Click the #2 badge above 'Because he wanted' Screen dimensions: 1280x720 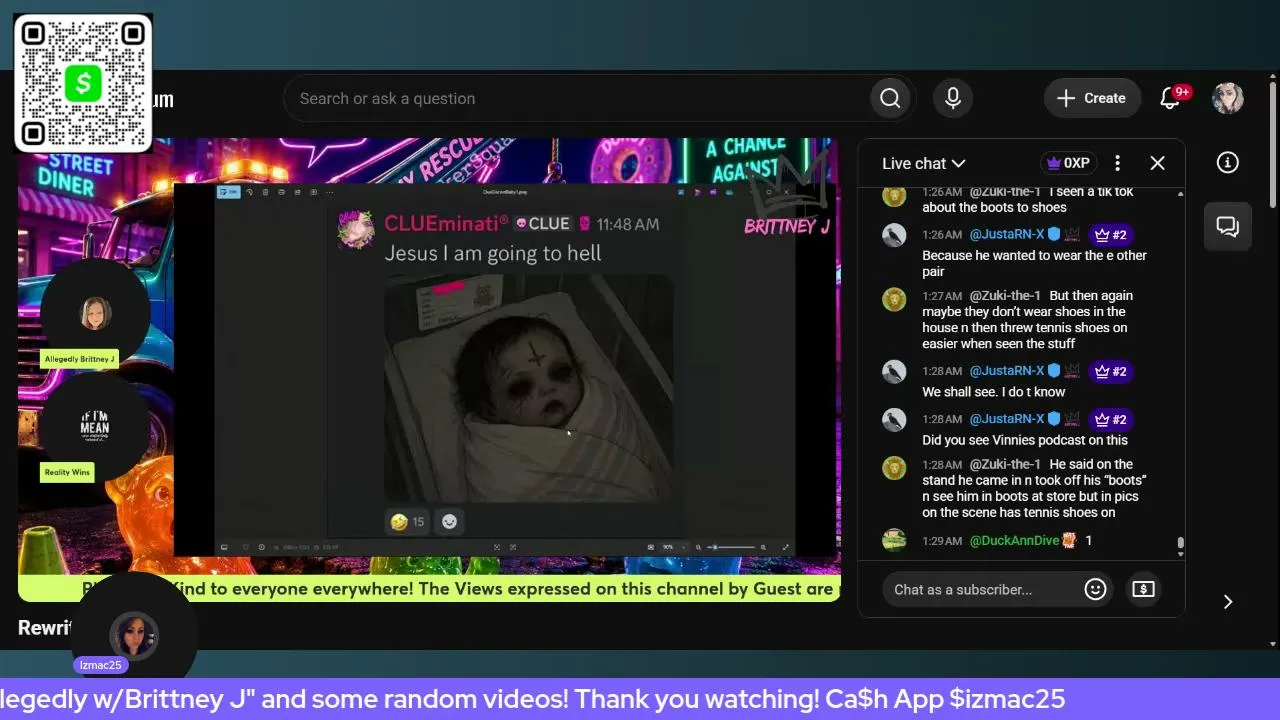click(x=1110, y=235)
